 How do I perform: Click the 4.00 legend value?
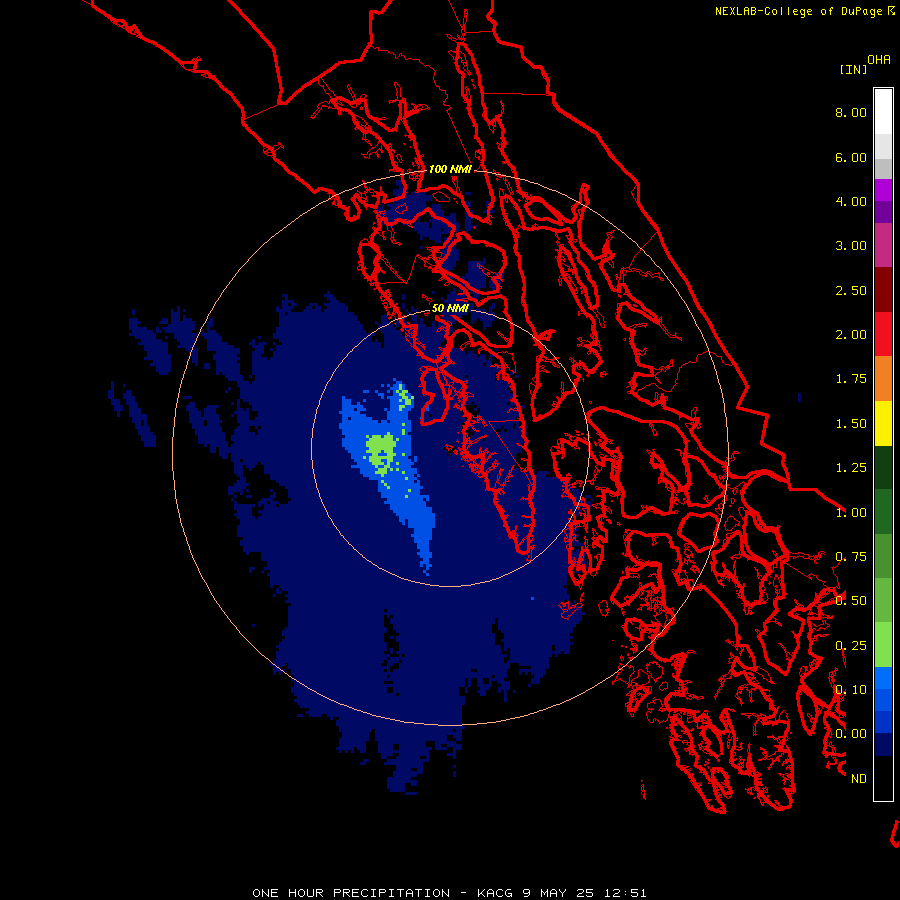(851, 201)
